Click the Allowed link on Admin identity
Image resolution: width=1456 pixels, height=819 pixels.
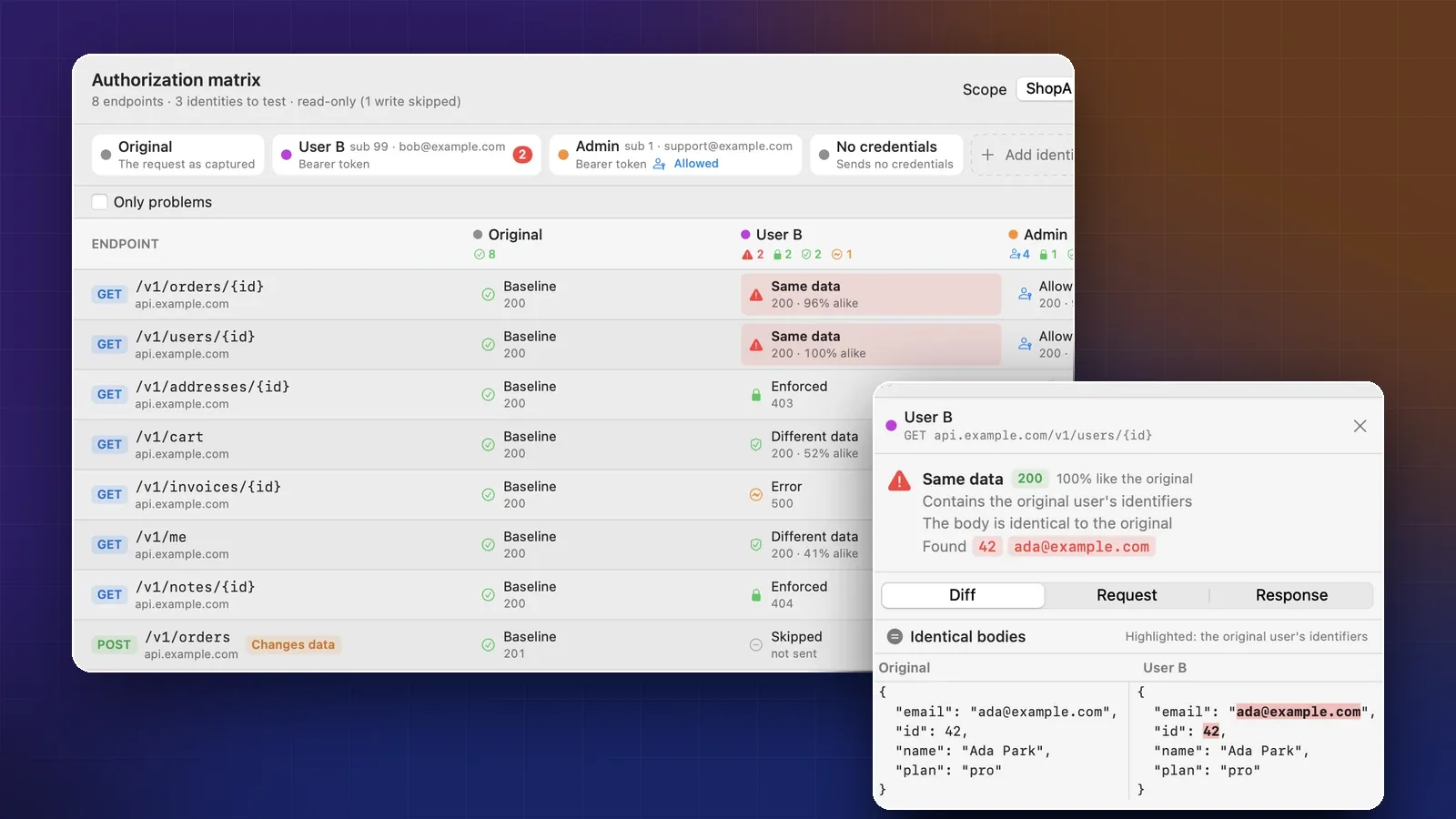tap(696, 164)
